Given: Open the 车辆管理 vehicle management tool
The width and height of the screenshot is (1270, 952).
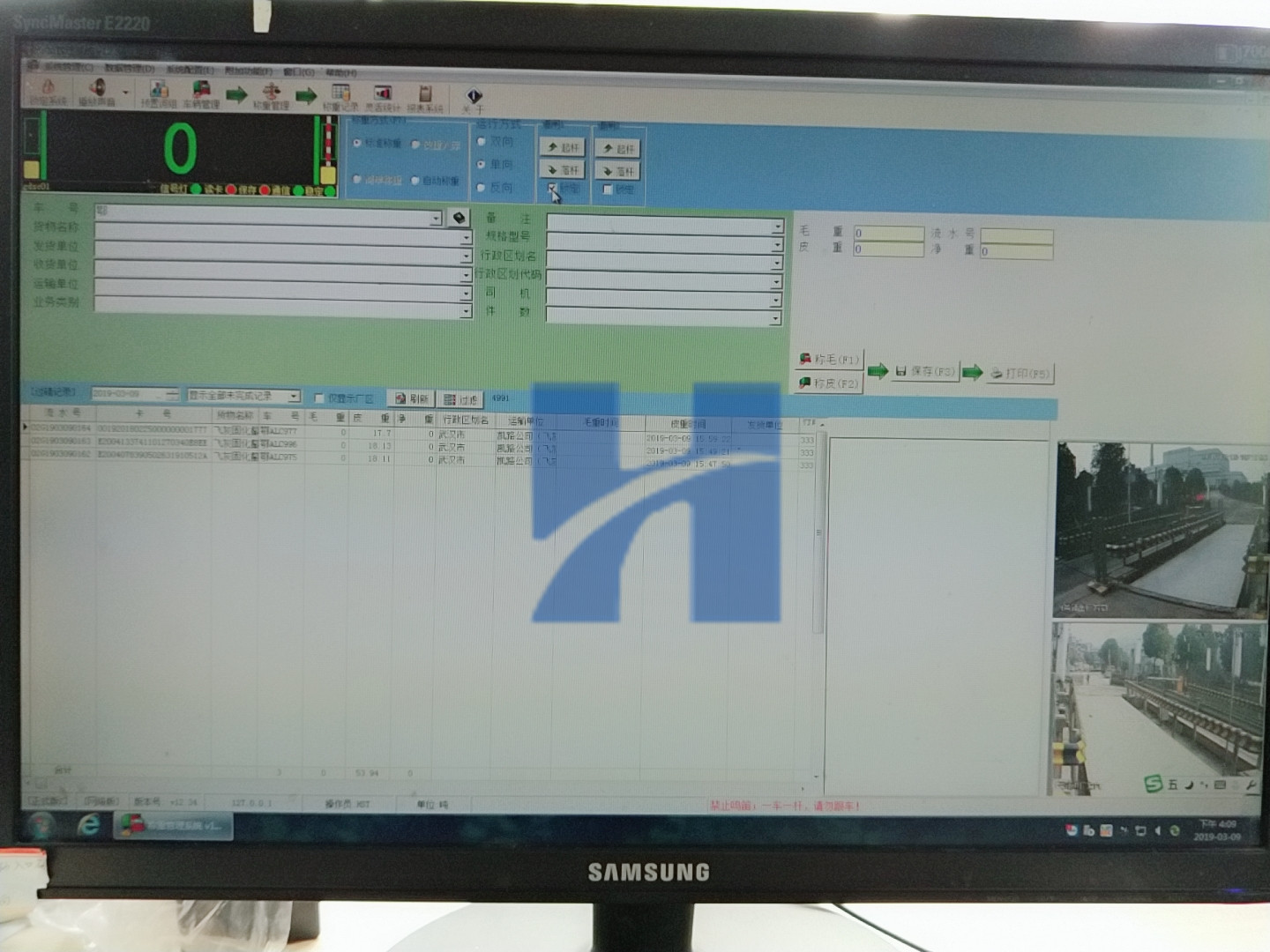Looking at the screenshot, I should click(x=202, y=93).
